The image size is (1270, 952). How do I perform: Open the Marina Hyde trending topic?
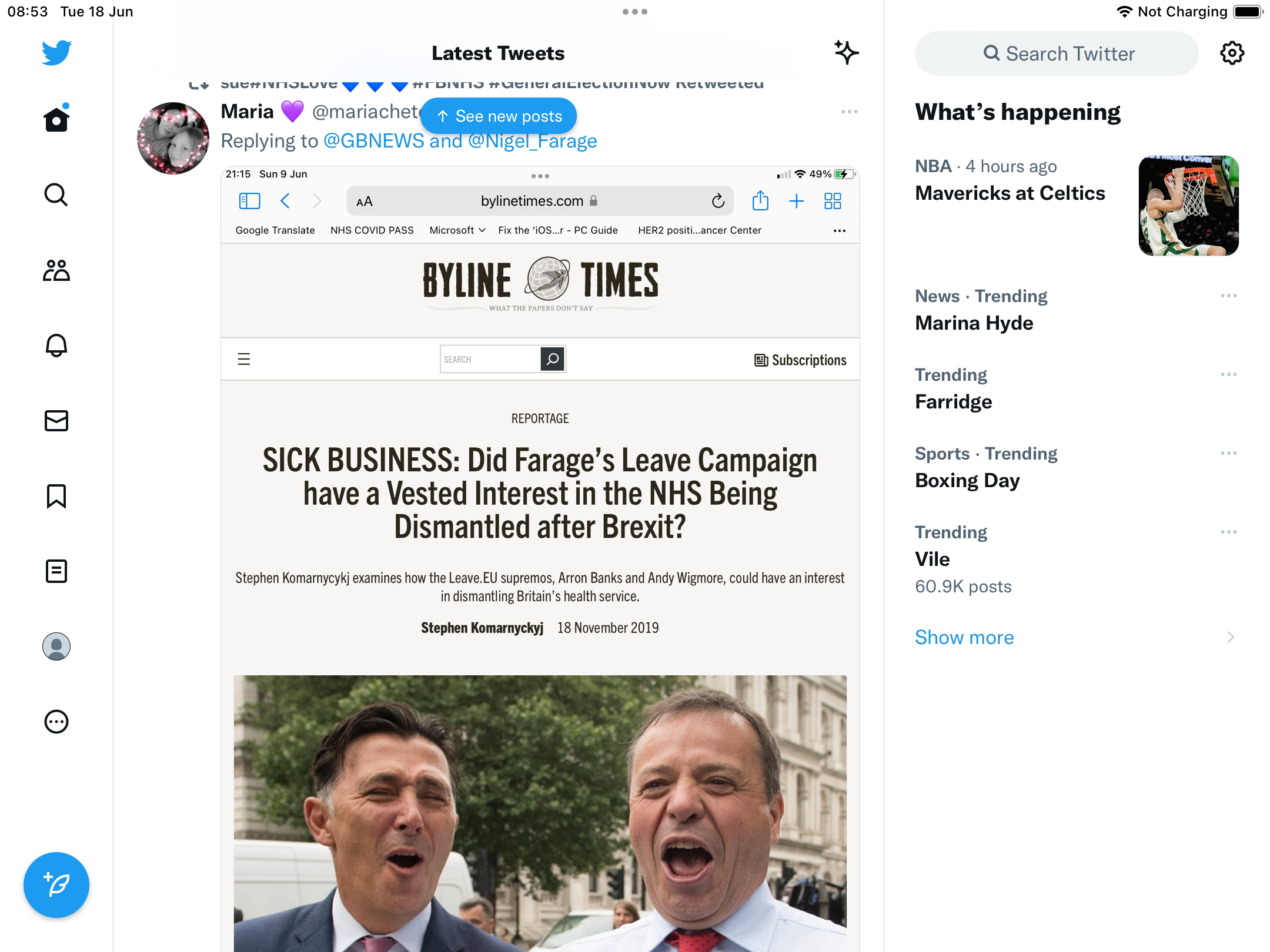(974, 323)
